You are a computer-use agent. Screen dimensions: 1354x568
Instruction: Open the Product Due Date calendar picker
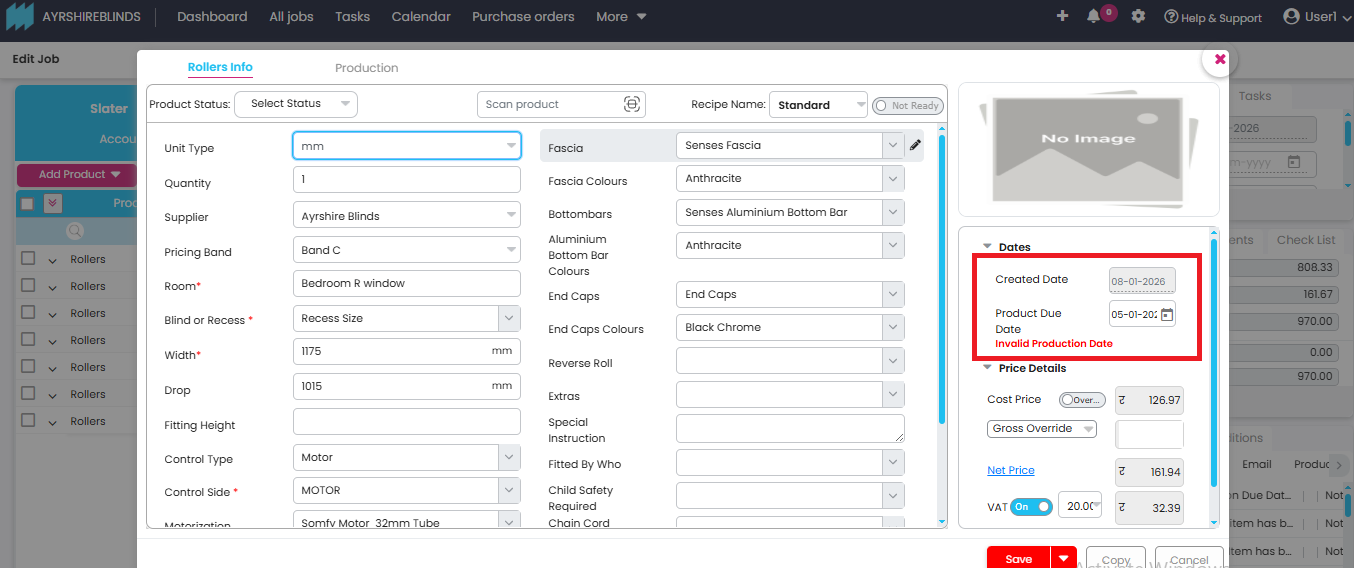coord(1166,314)
